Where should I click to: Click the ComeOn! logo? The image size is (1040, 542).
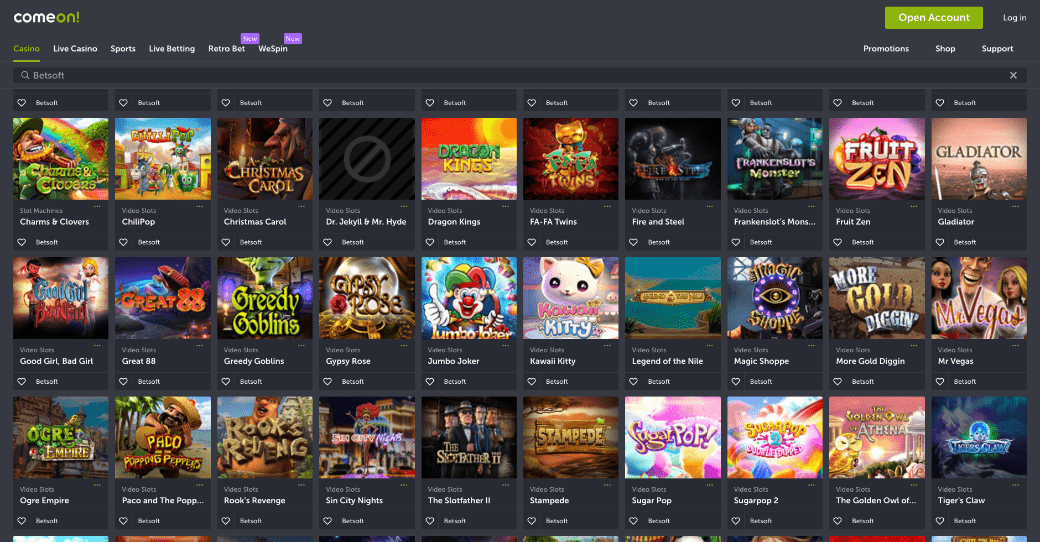point(46,17)
